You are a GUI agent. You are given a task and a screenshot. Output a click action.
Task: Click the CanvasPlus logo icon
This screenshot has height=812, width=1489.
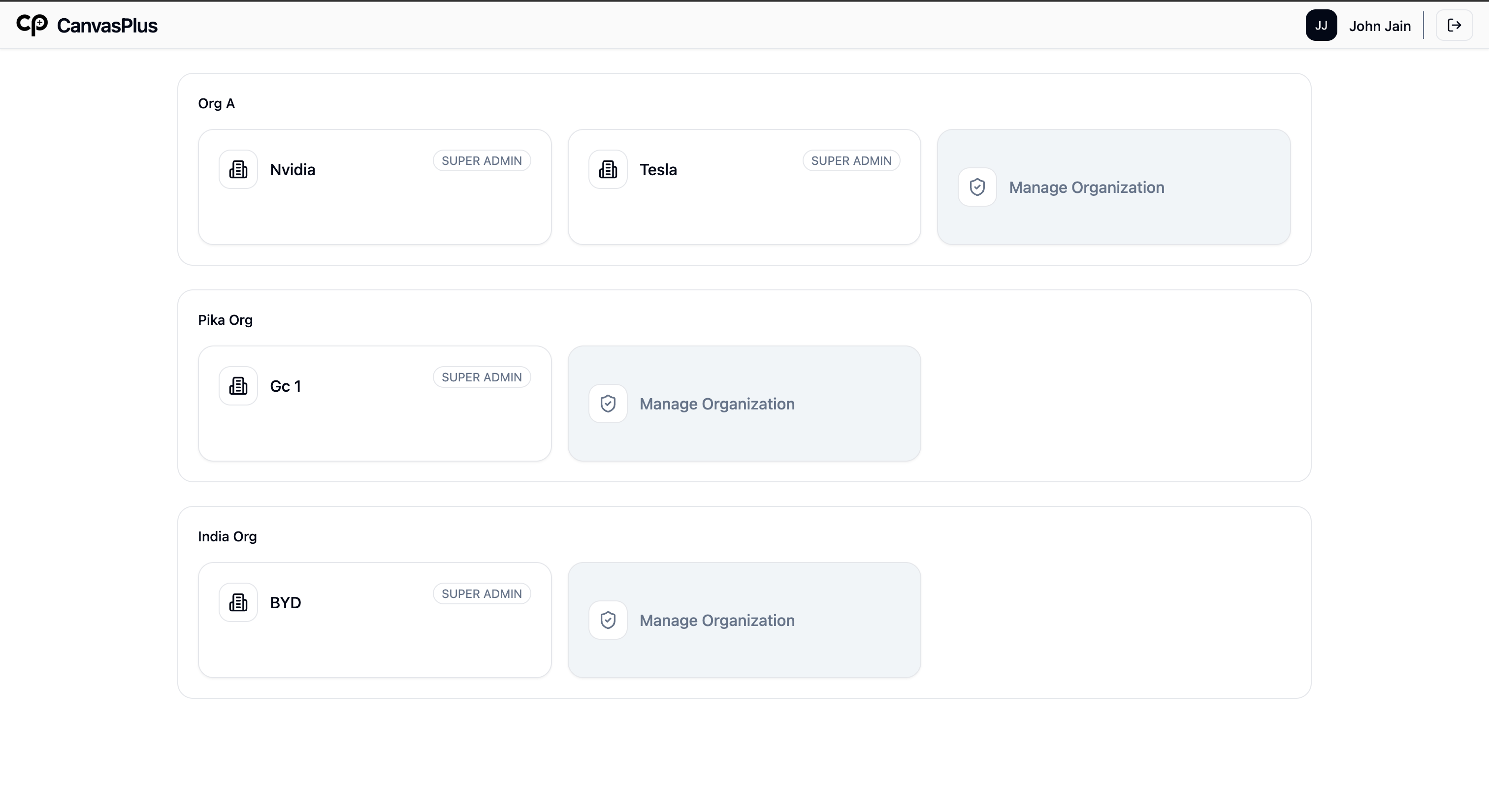click(x=32, y=25)
